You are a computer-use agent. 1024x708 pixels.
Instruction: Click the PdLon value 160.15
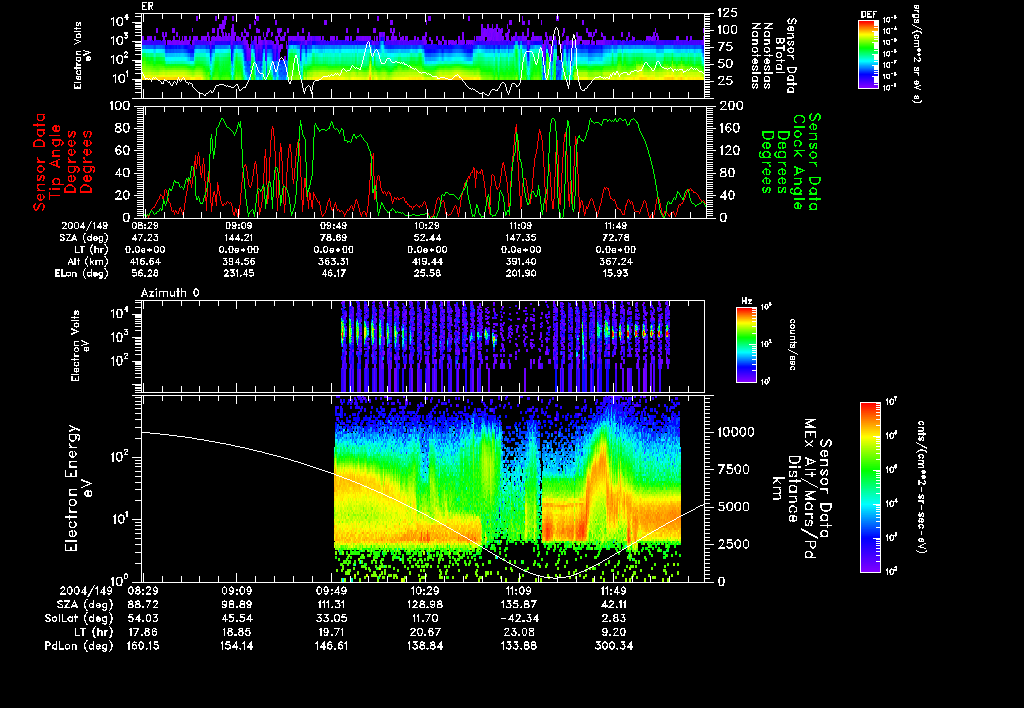142,645
